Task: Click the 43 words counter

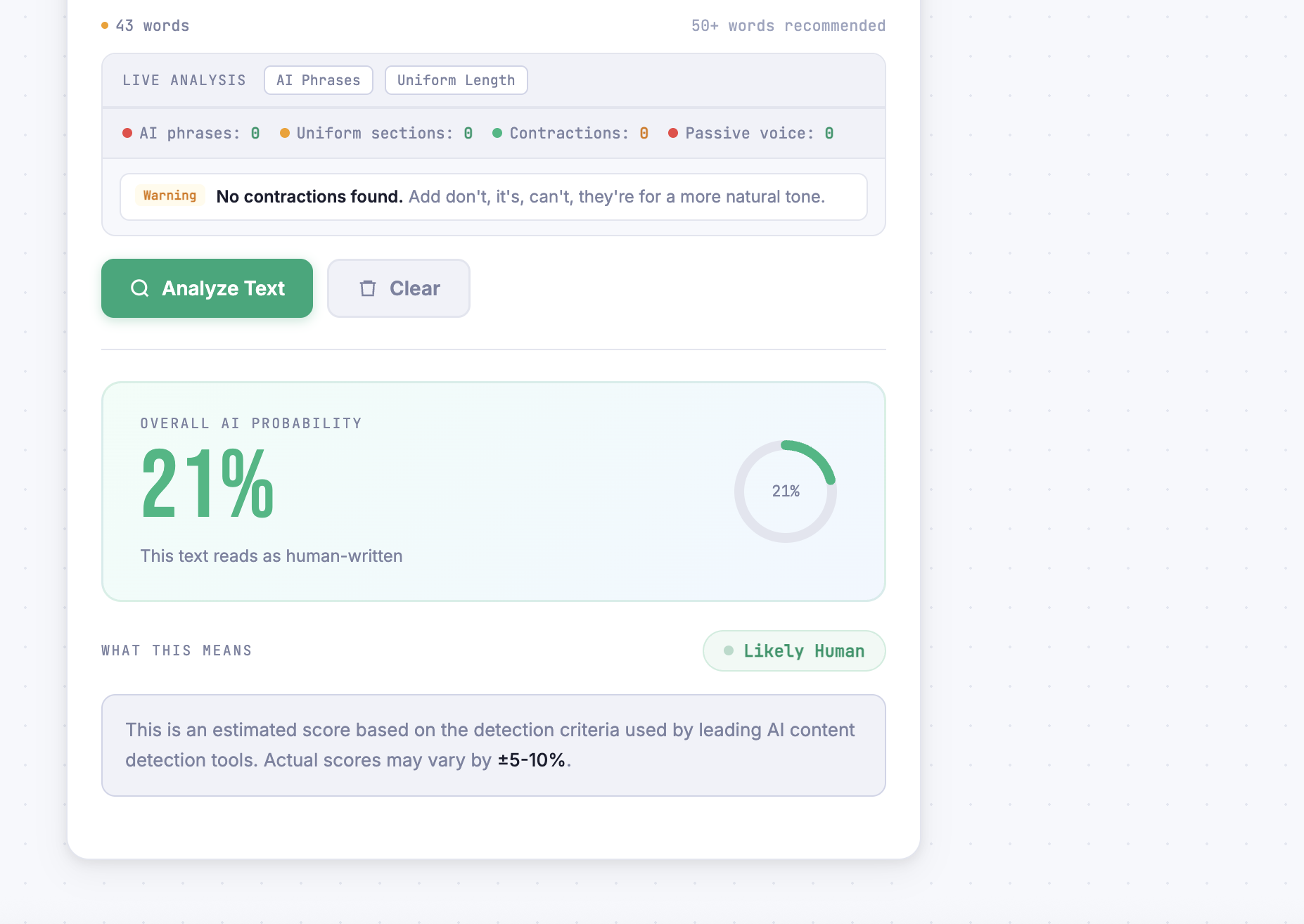Action: click(146, 26)
